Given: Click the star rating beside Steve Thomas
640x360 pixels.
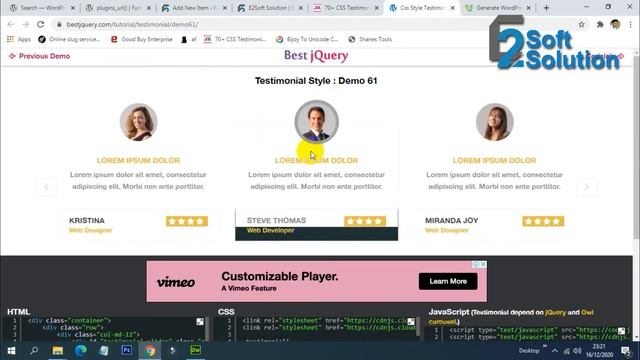Looking at the screenshot, I should (365, 221).
